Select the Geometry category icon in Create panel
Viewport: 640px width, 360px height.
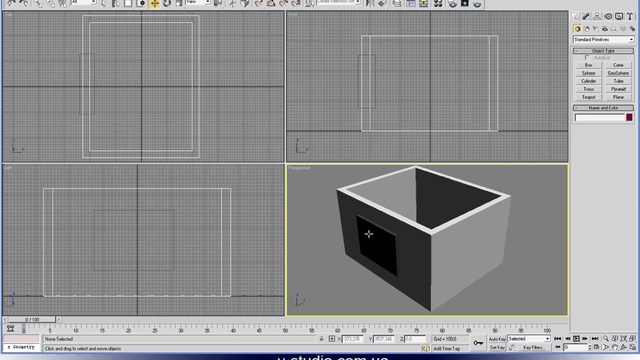[x=577, y=29]
